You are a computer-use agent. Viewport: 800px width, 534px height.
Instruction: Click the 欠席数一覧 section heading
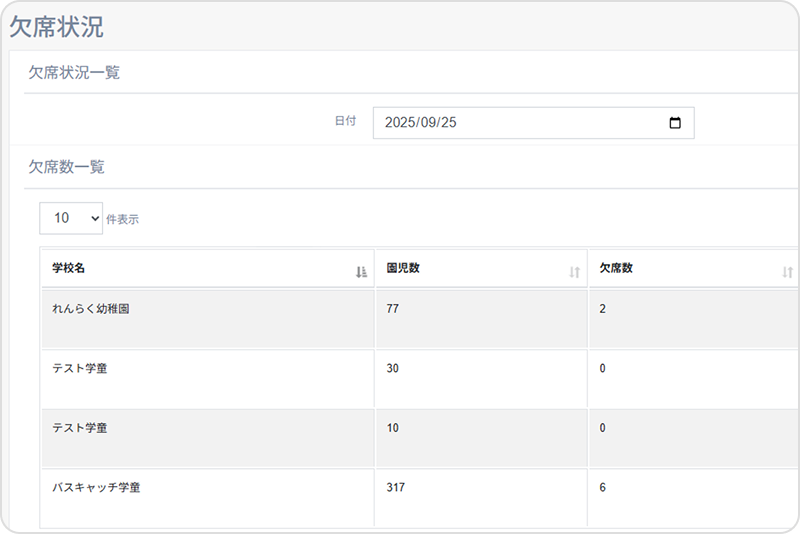(x=66, y=166)
